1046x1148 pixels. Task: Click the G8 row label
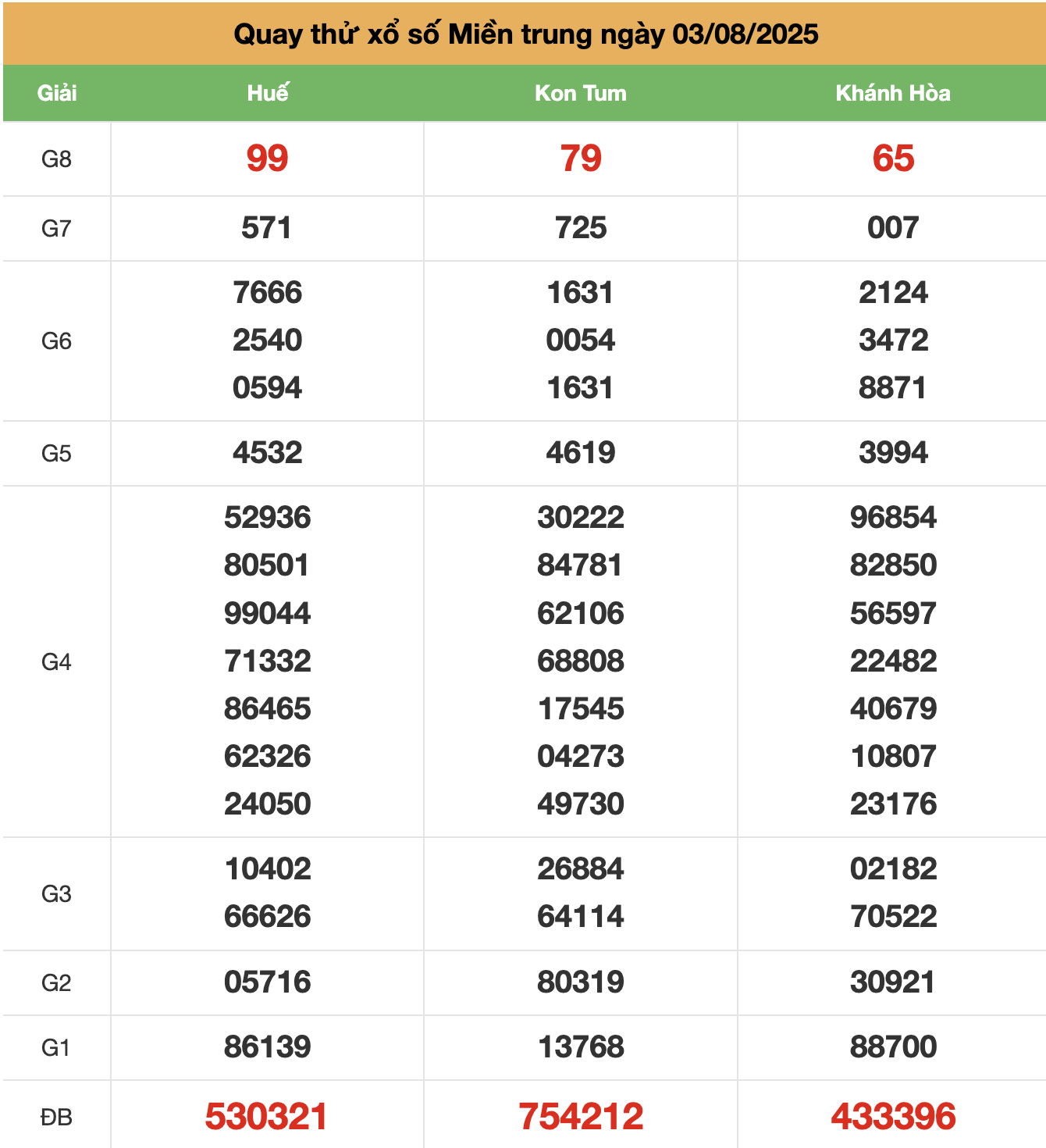[x=56, y=159]
